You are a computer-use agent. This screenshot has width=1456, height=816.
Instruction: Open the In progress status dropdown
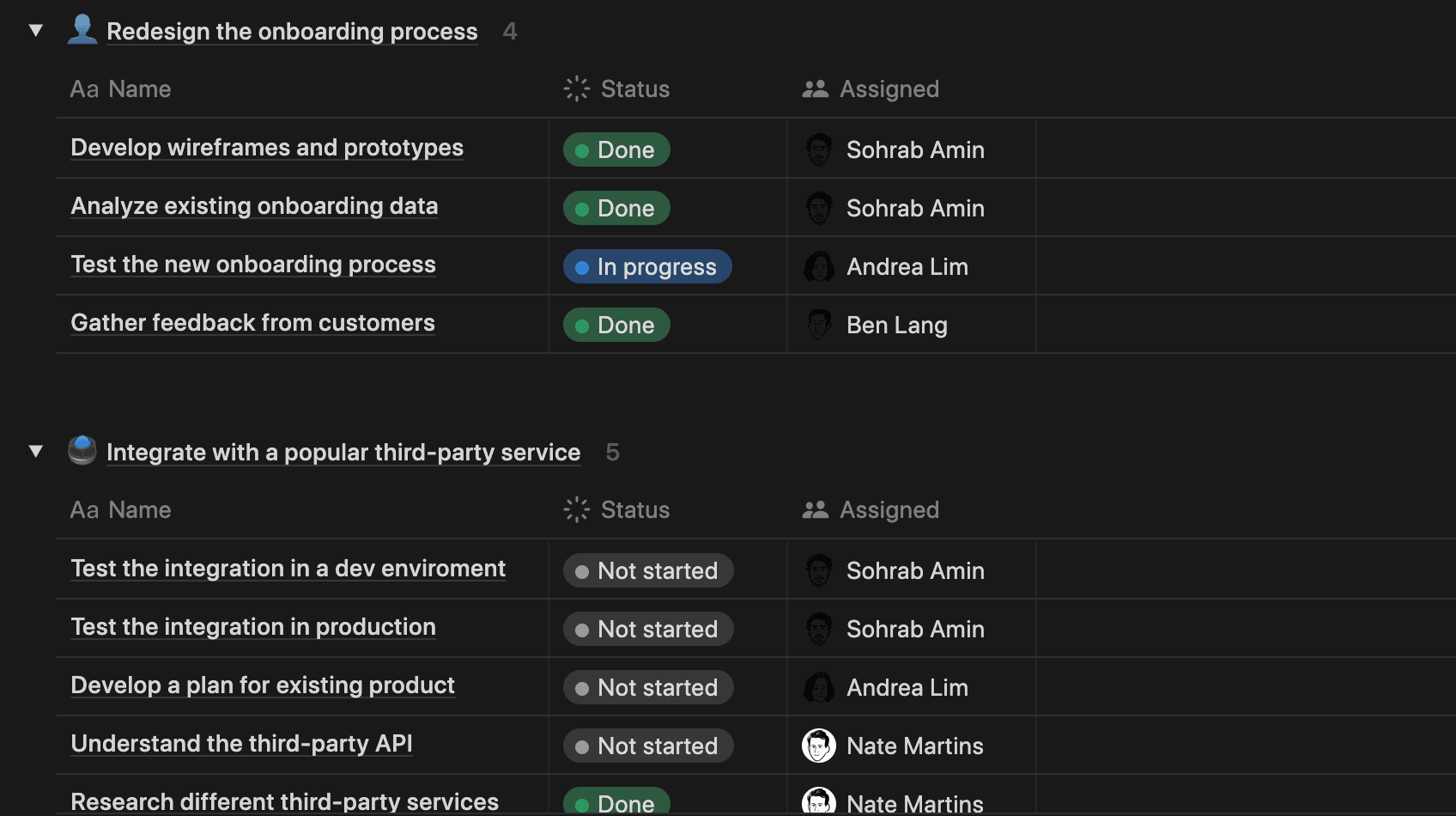(x=647, y=266)
